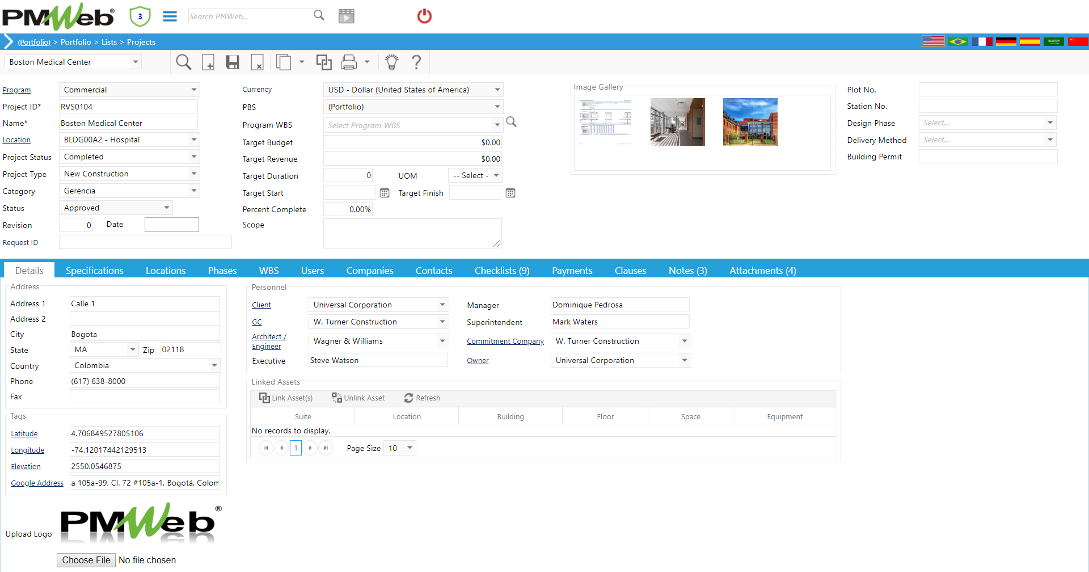
Task: Open the Attachments (4) tab
Action: [x=763, y=271]
